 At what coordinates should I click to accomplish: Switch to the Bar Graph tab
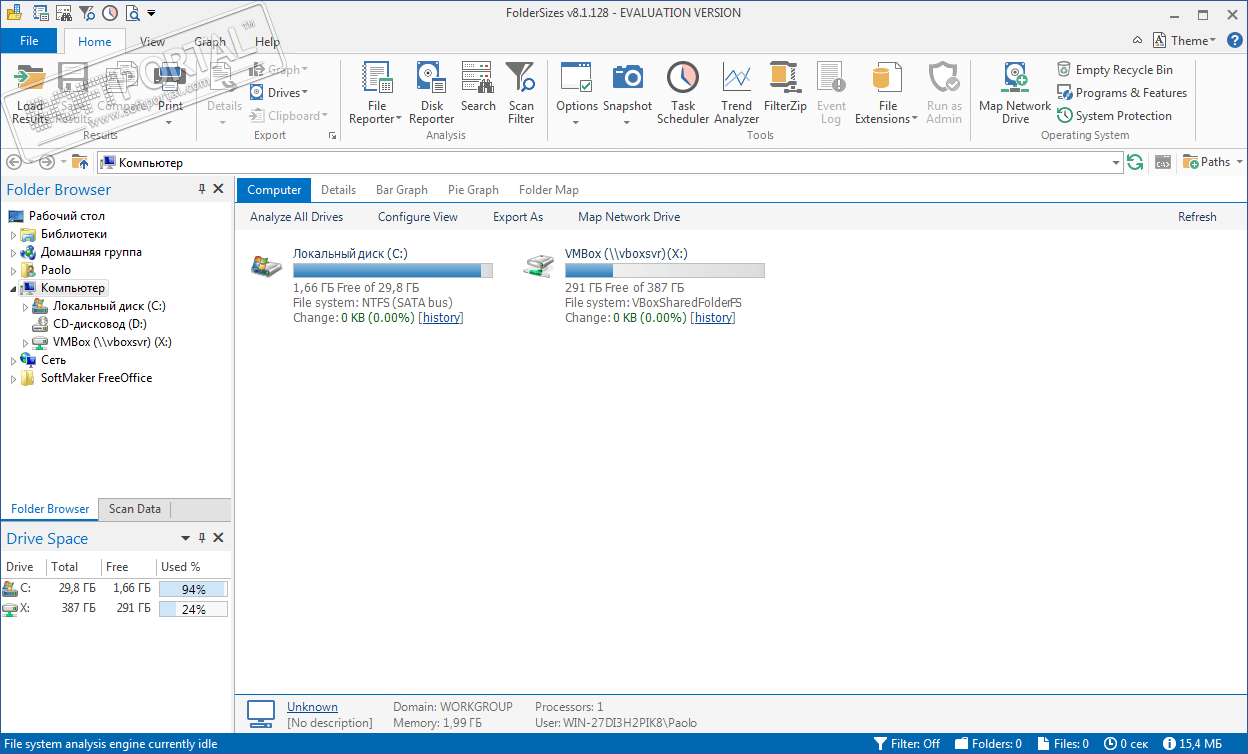402,190
